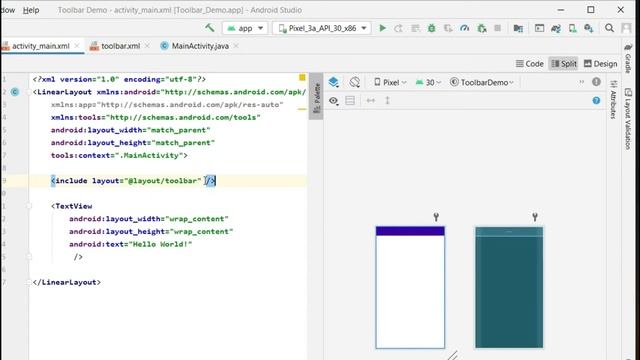Open the app run configuration dropdown
This screenshot has height=360, width=640.
245,28
